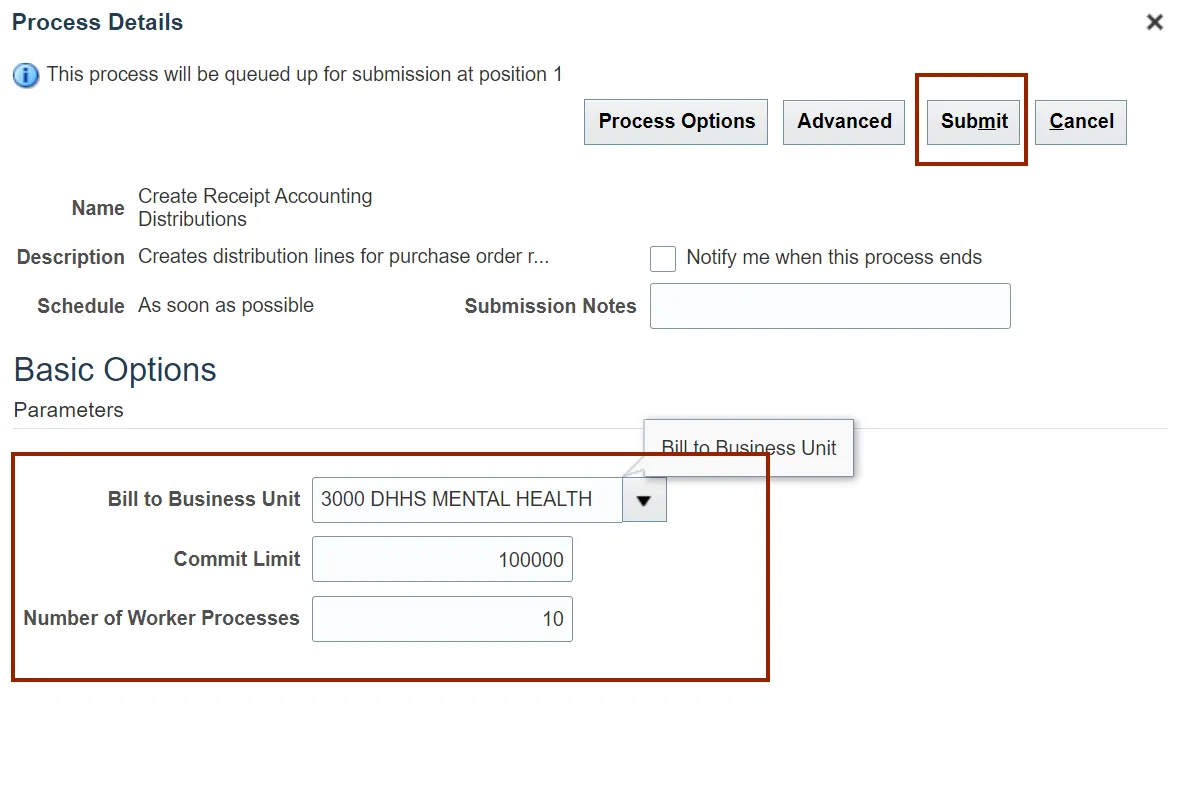Cancel the process submission
This screenshot has width=1183, height=805.
(1081, 122)
